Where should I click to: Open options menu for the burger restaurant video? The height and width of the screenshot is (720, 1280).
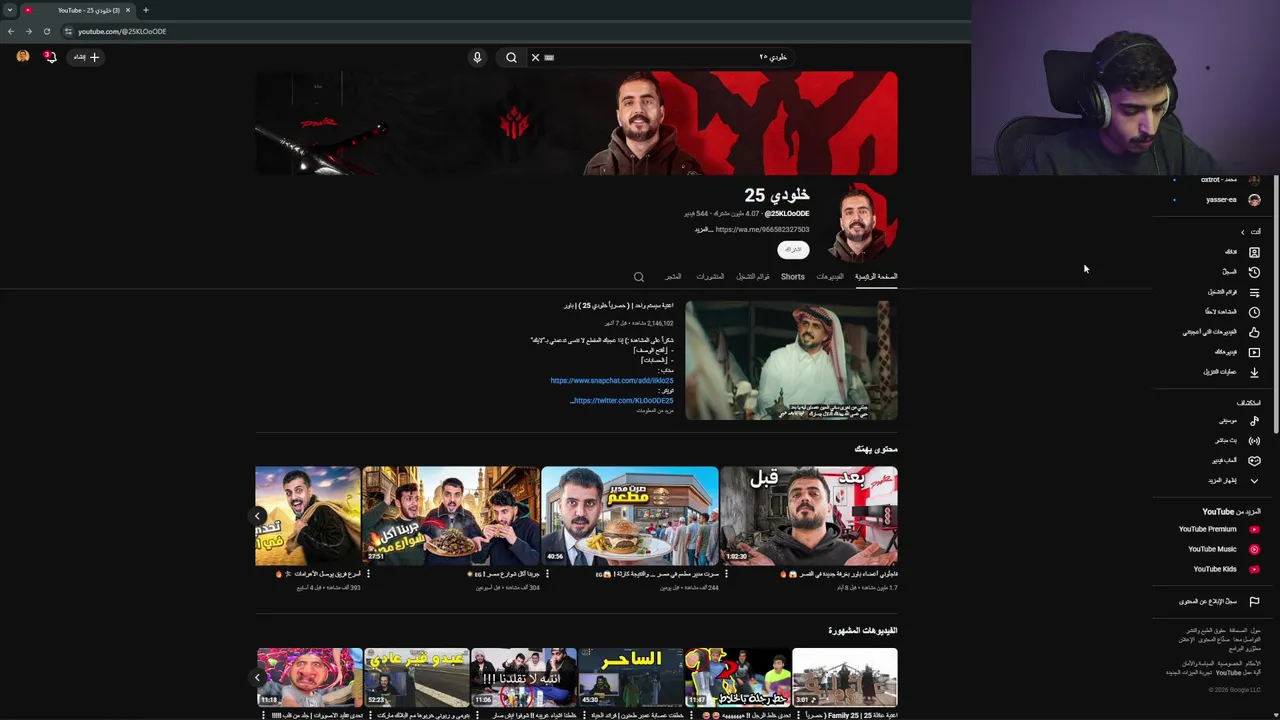tap(548, 574)
